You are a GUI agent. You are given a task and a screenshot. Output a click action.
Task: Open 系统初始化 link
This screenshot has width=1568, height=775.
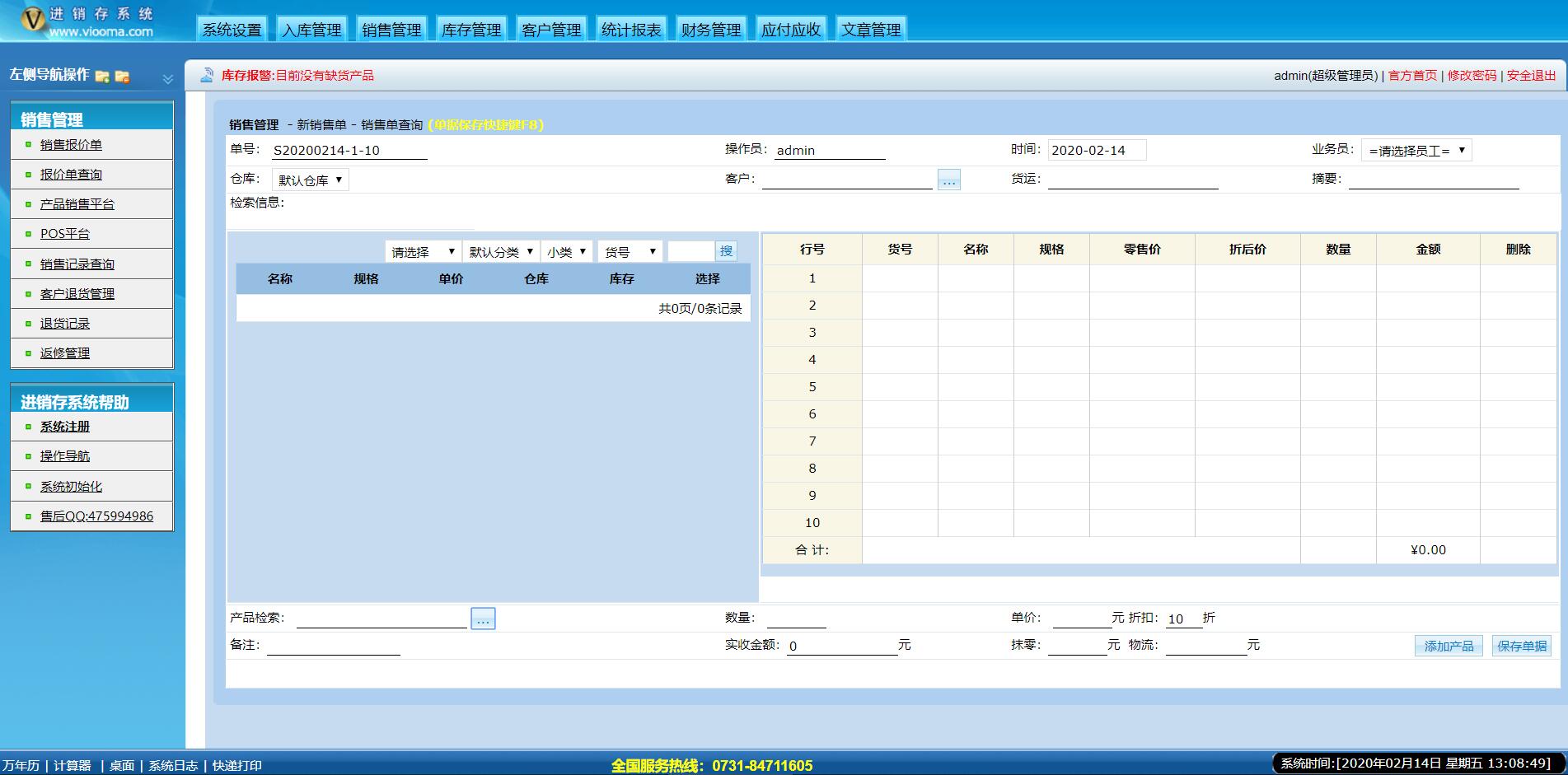(71, 487)
